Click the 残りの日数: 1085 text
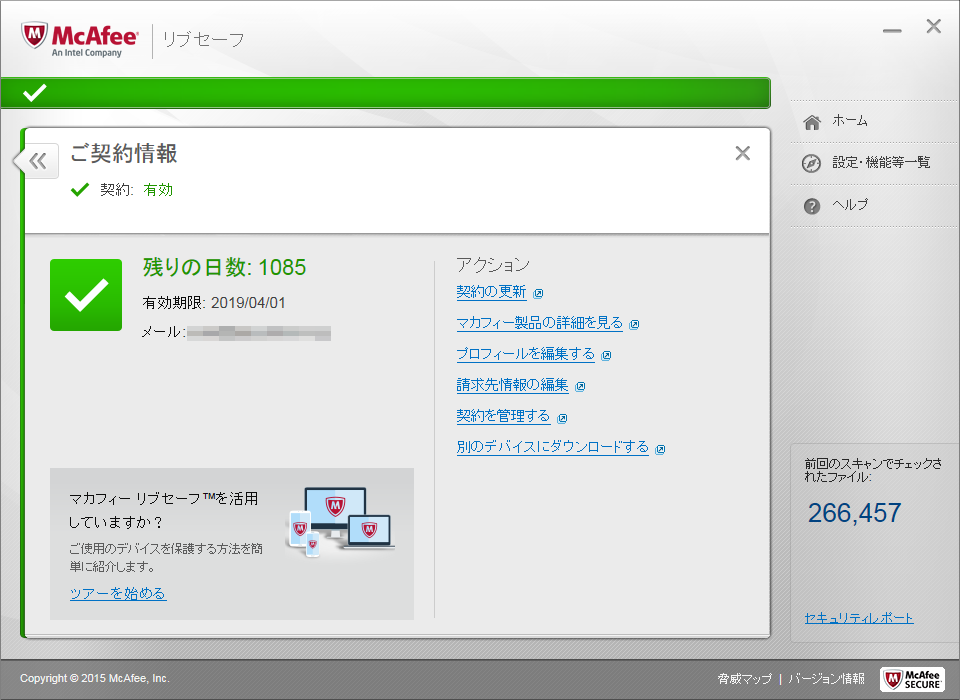The image size is (960, 700). click(x=224, y=268)
